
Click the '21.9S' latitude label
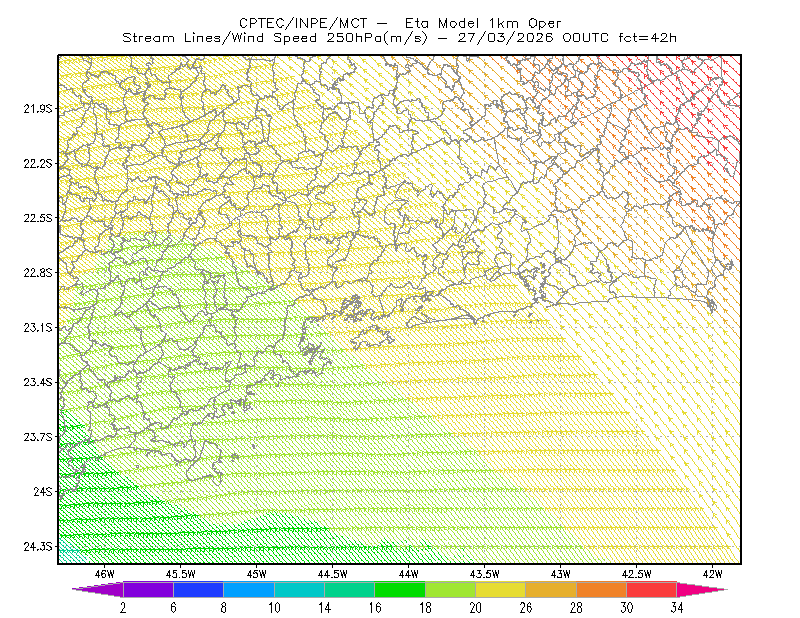coord(38,108)
